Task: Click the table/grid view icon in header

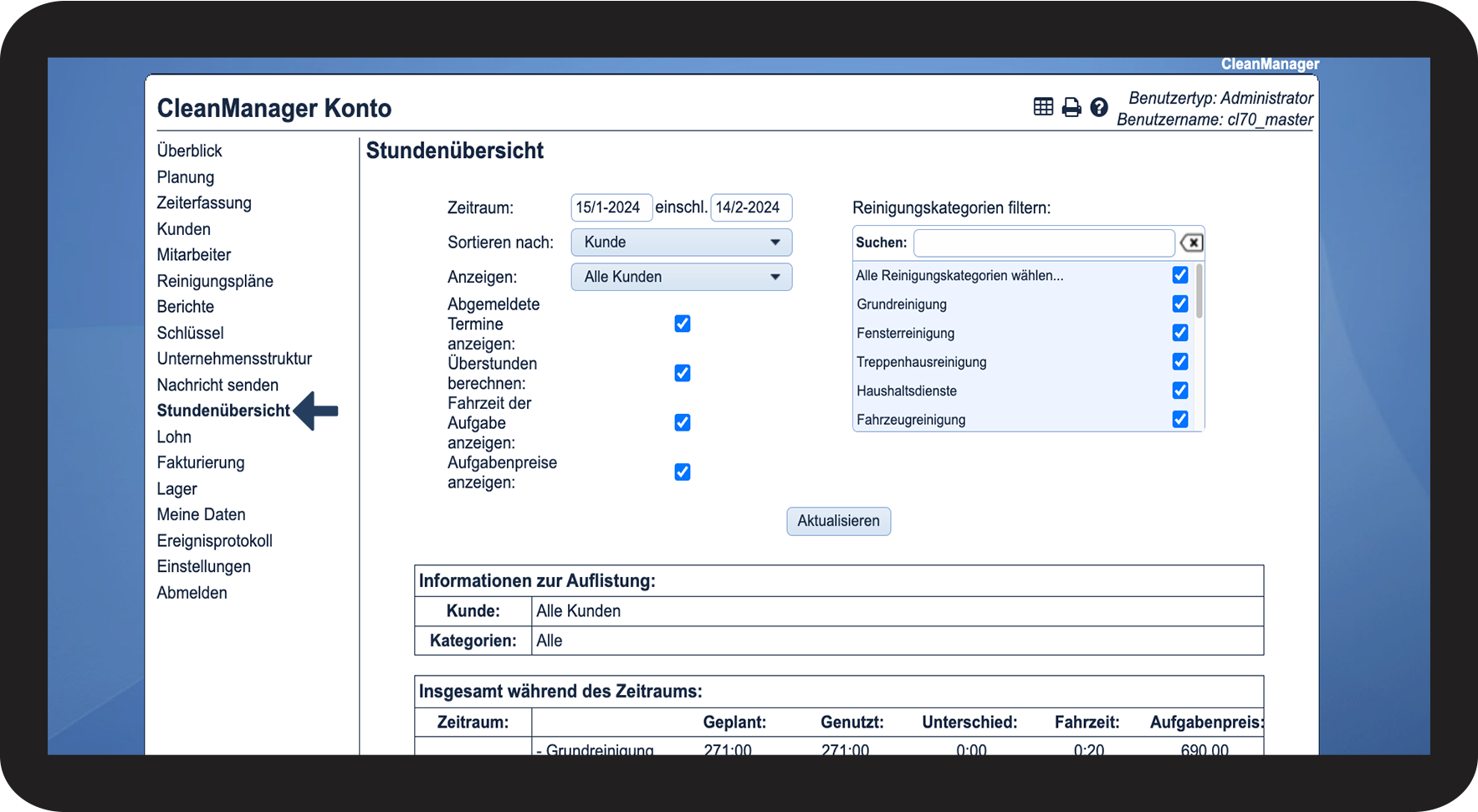Action: point(1043,107)
